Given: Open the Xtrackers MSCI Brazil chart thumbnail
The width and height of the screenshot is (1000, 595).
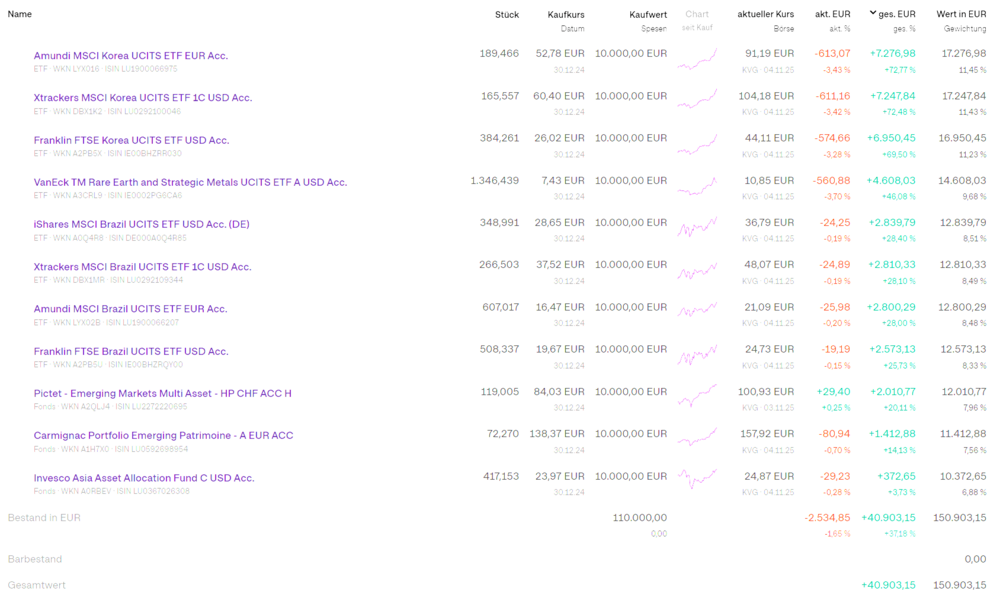Looking at the screenshot, I should 697,270.
